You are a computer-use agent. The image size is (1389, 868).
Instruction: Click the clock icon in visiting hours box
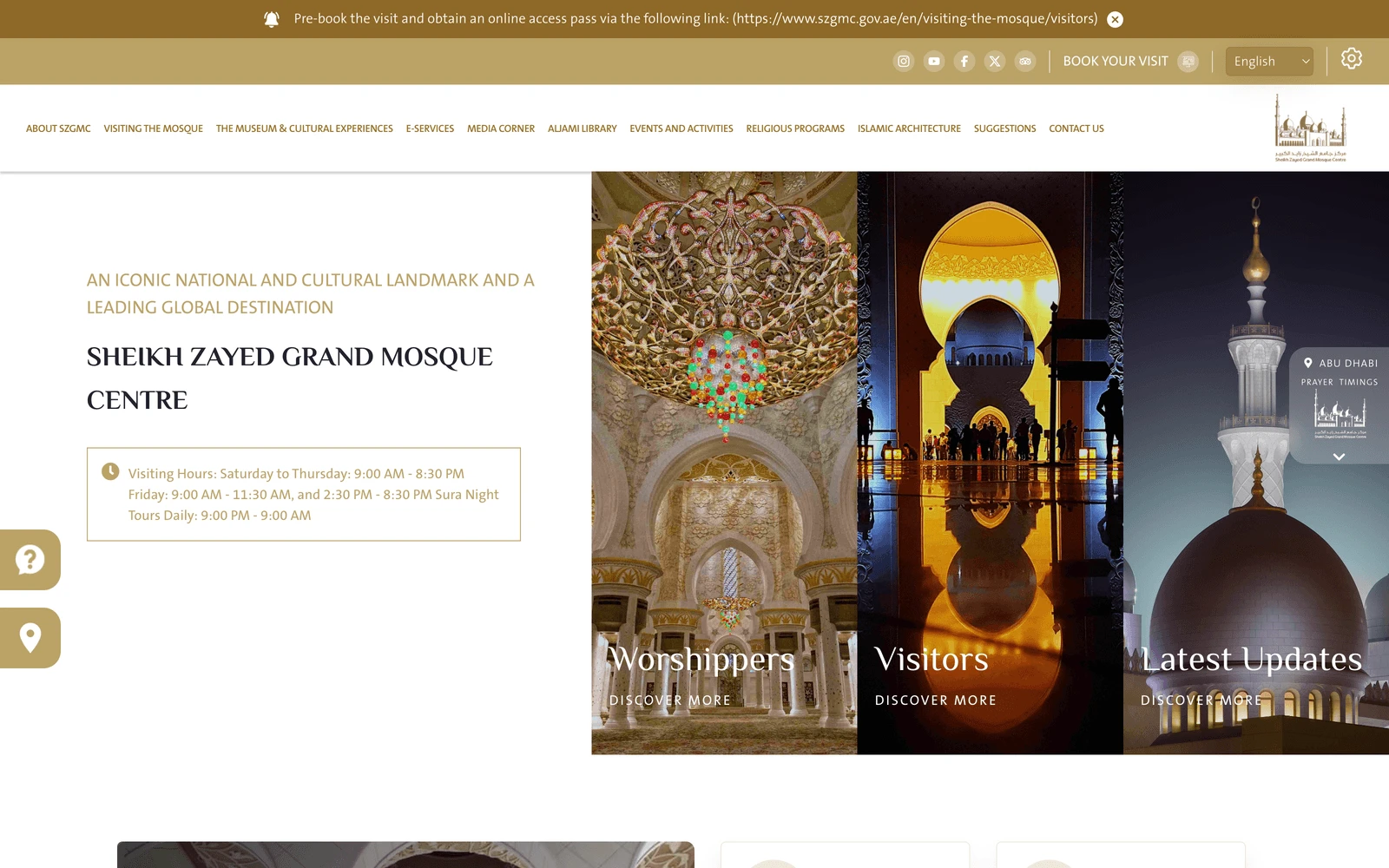[x=110, y=471]
